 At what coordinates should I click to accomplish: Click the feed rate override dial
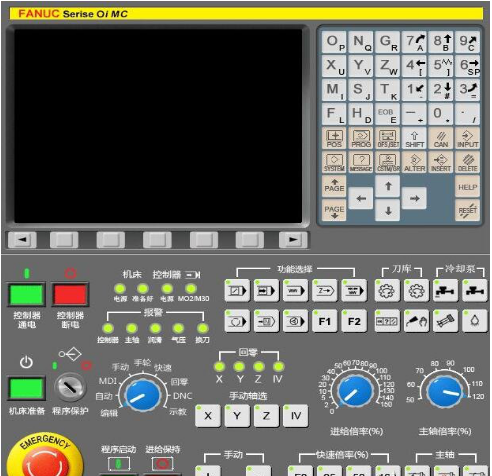[355, 391]
